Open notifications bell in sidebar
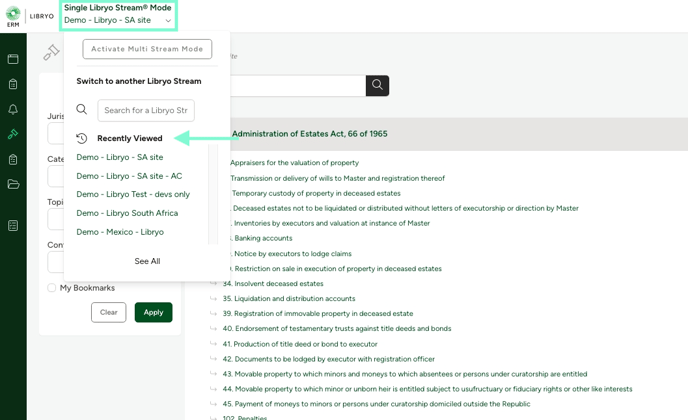688x420 pixels. tap(13, 109)
